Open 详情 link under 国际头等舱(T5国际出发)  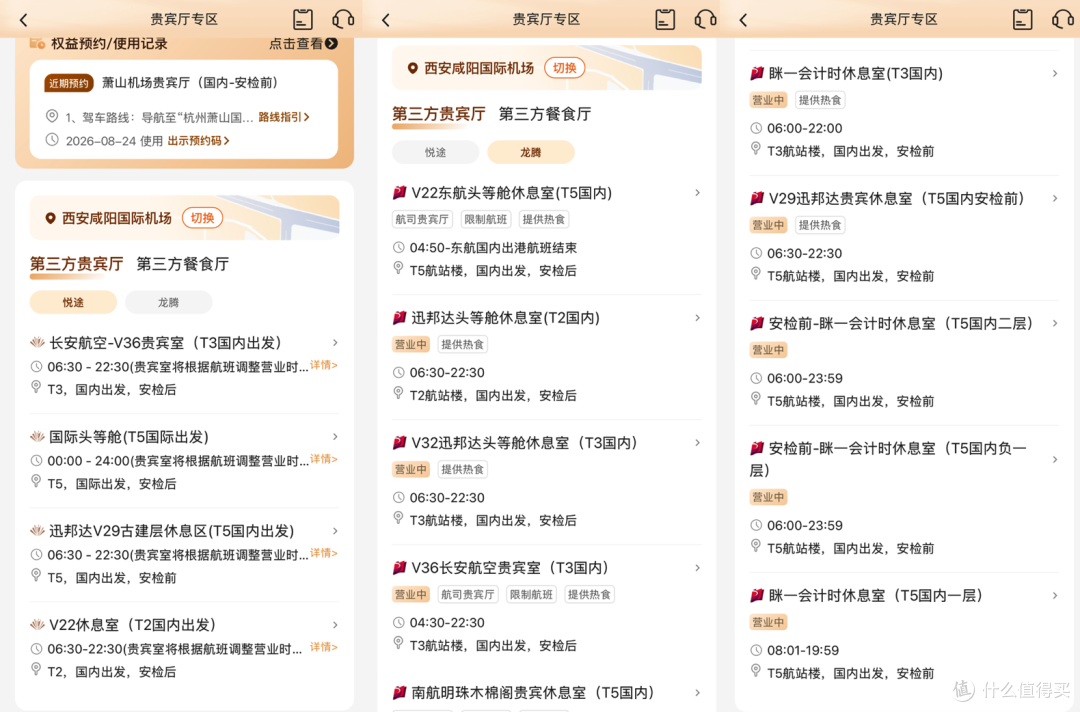tap(324, 459)
